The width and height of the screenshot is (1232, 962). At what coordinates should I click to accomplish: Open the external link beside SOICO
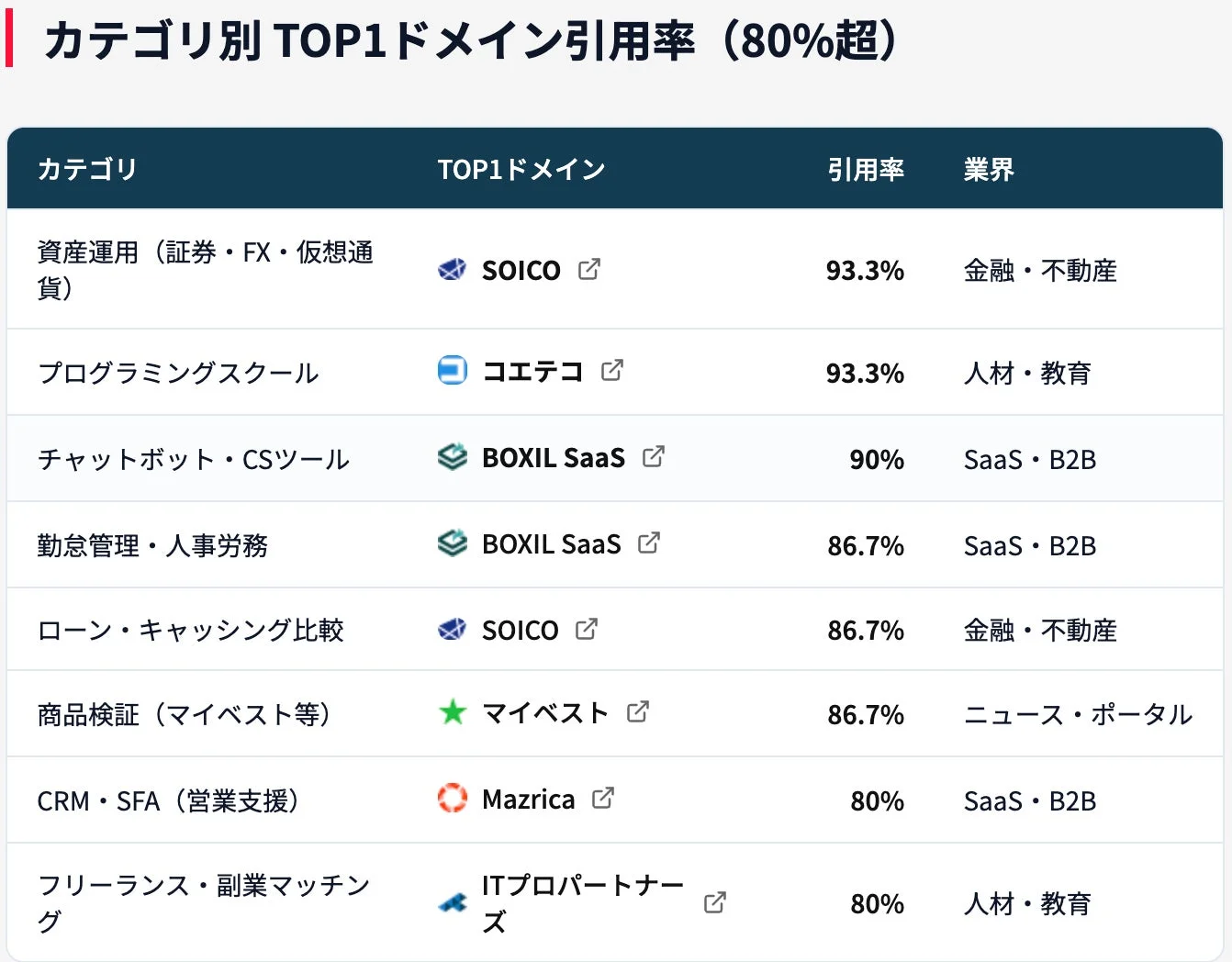[x=590, y=269]
